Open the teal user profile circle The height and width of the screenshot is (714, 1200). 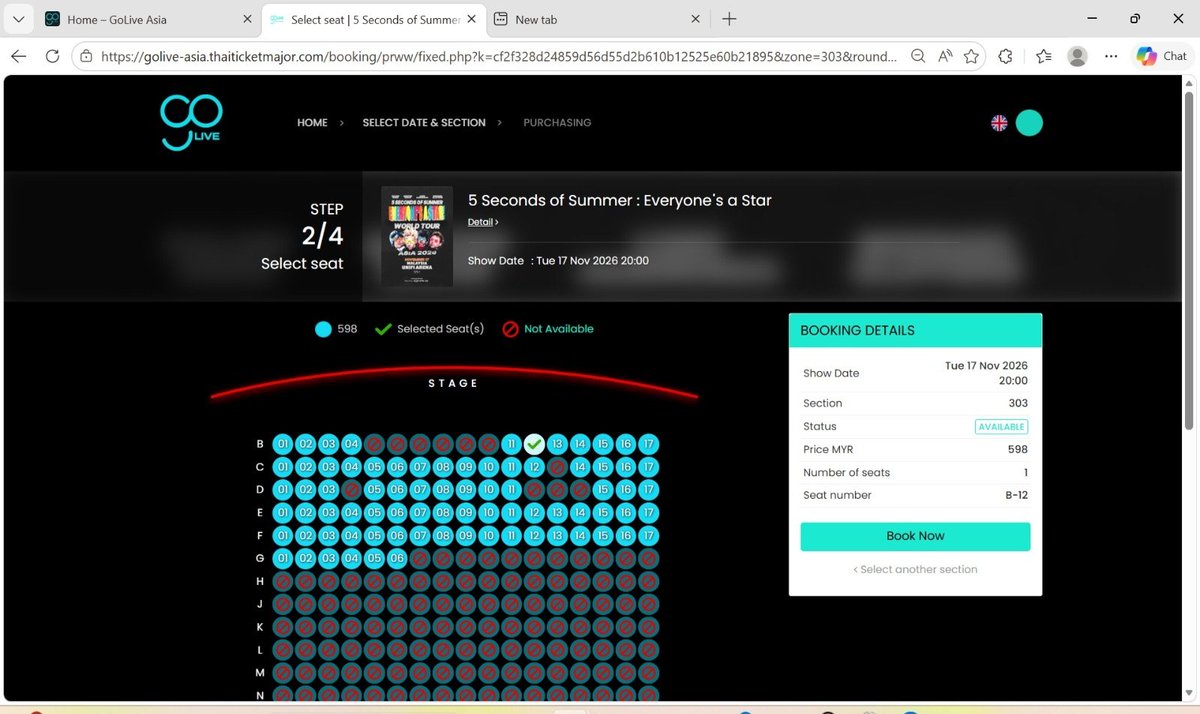pyautogui.click(x=1029, y=123)
